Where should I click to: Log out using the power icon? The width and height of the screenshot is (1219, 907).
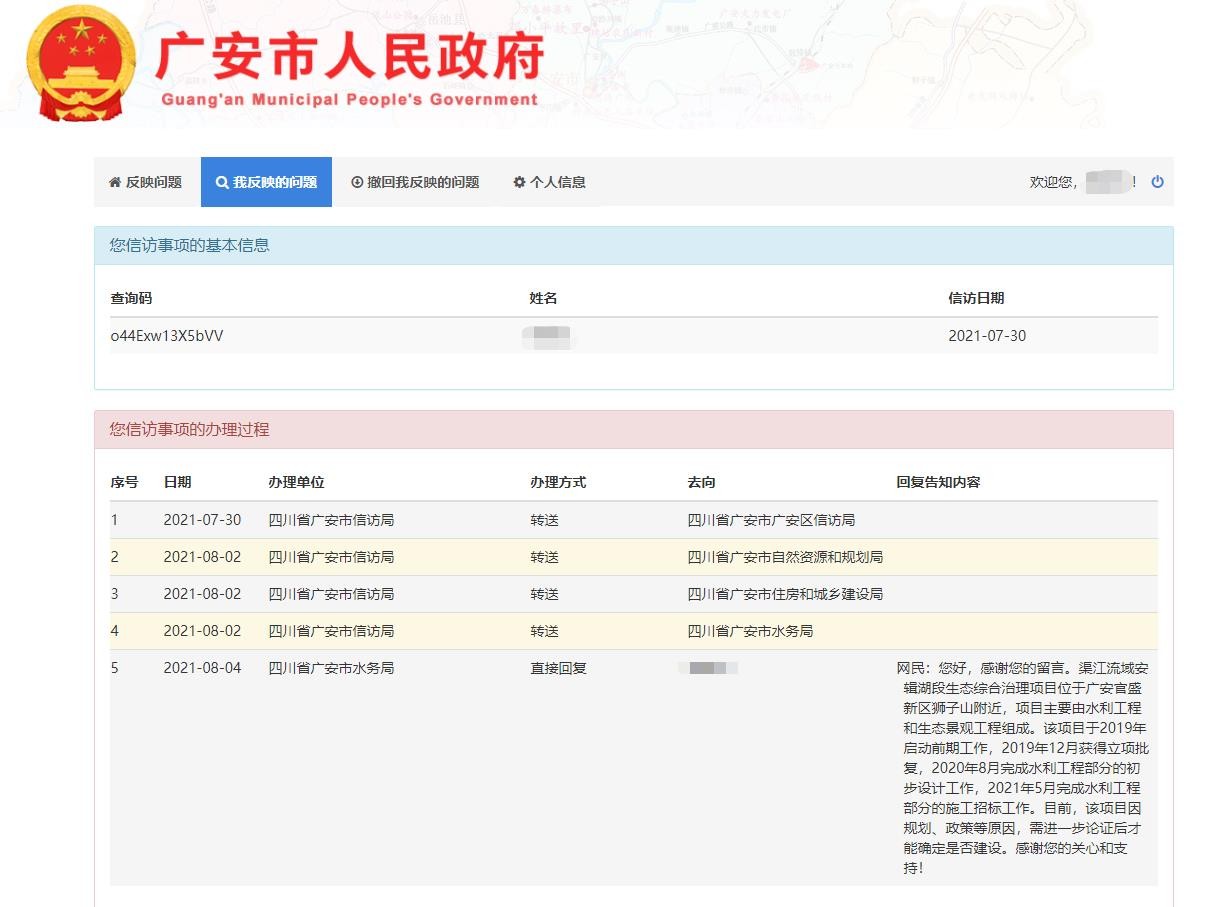pyautogui.click(x=1157, y=182)
